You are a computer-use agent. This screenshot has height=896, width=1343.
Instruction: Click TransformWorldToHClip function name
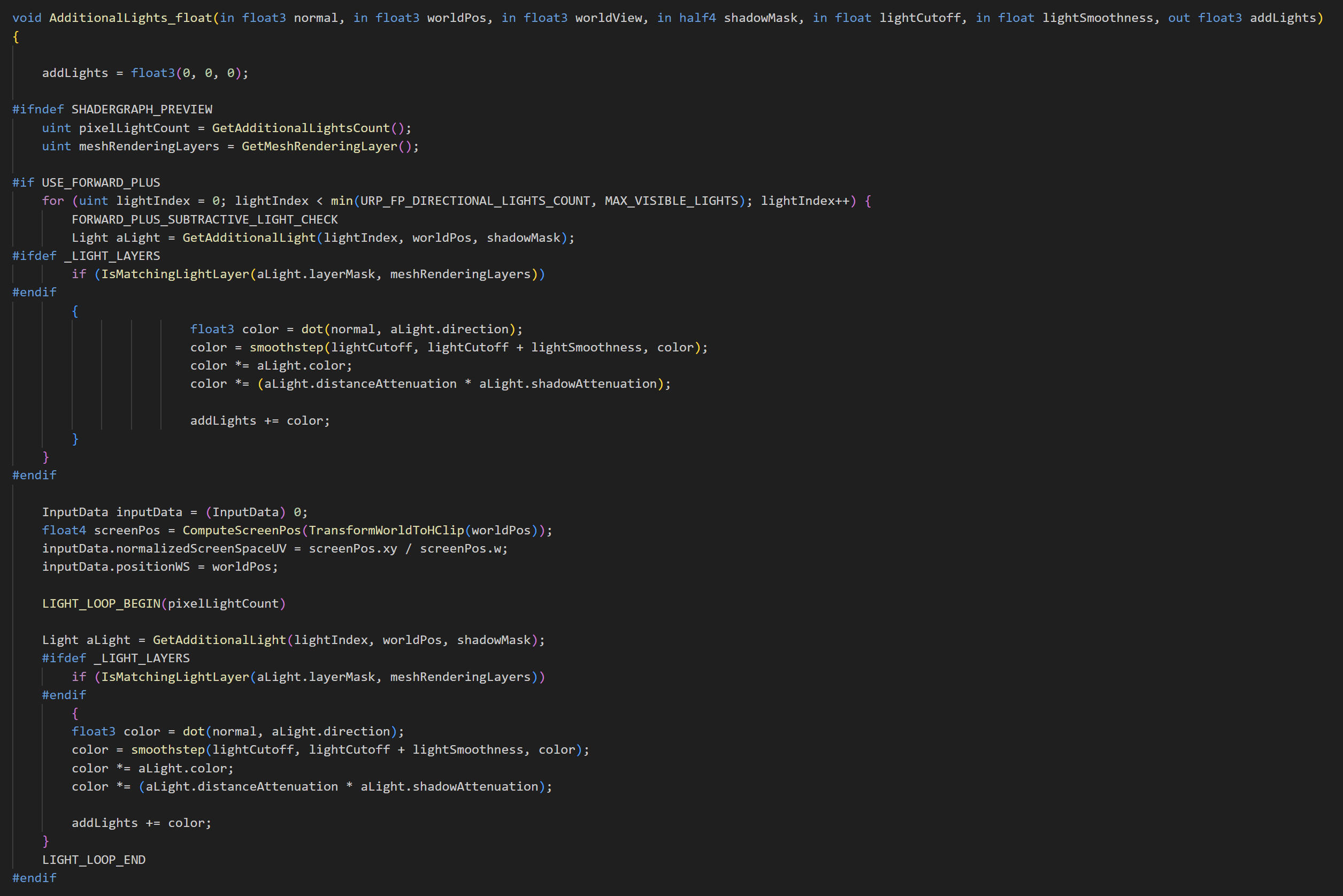click(386, 530)
